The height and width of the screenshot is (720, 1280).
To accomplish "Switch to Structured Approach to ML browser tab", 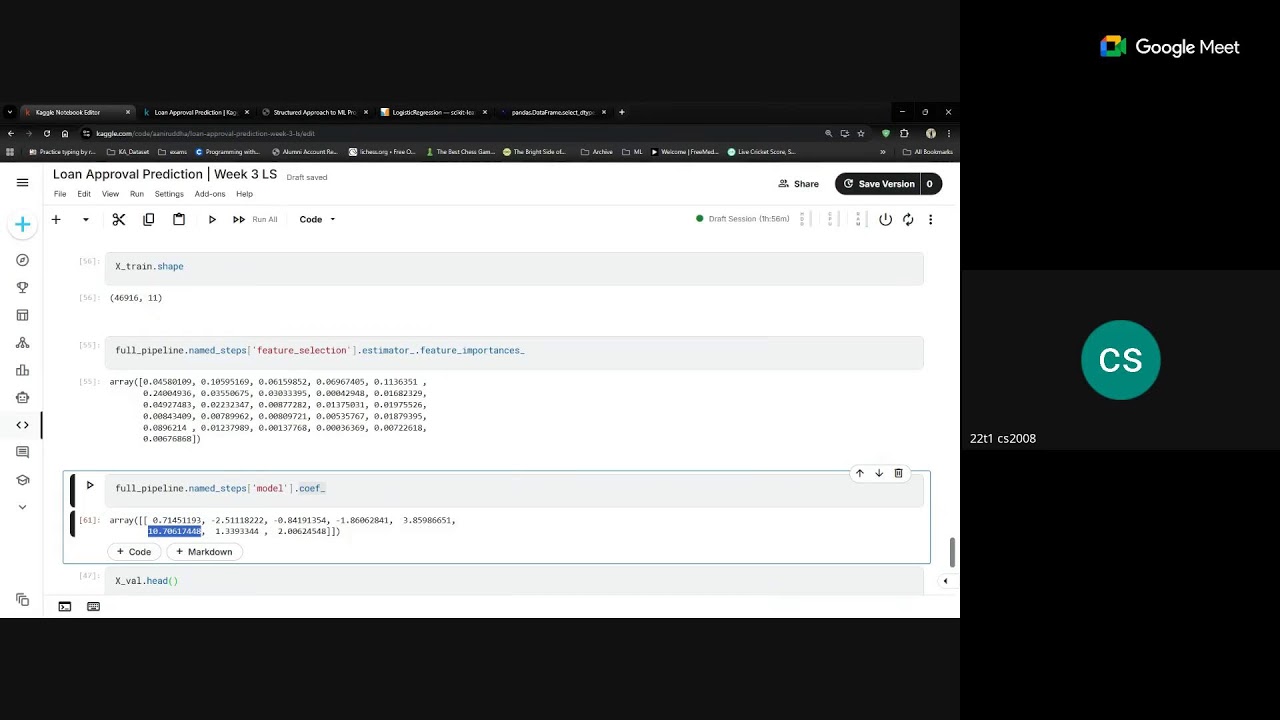I will click(x=313, y=112).
